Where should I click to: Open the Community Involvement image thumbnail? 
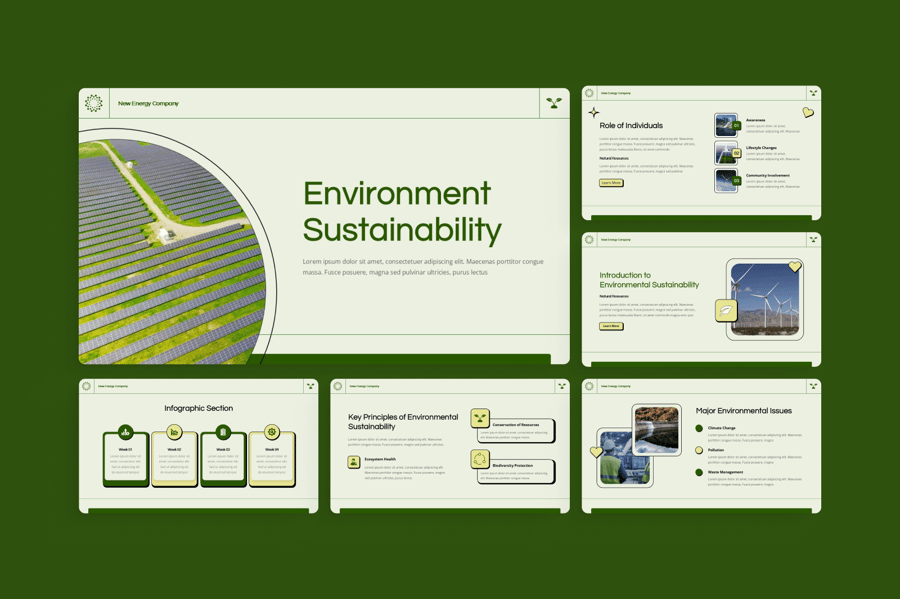(x=726, y=180)
